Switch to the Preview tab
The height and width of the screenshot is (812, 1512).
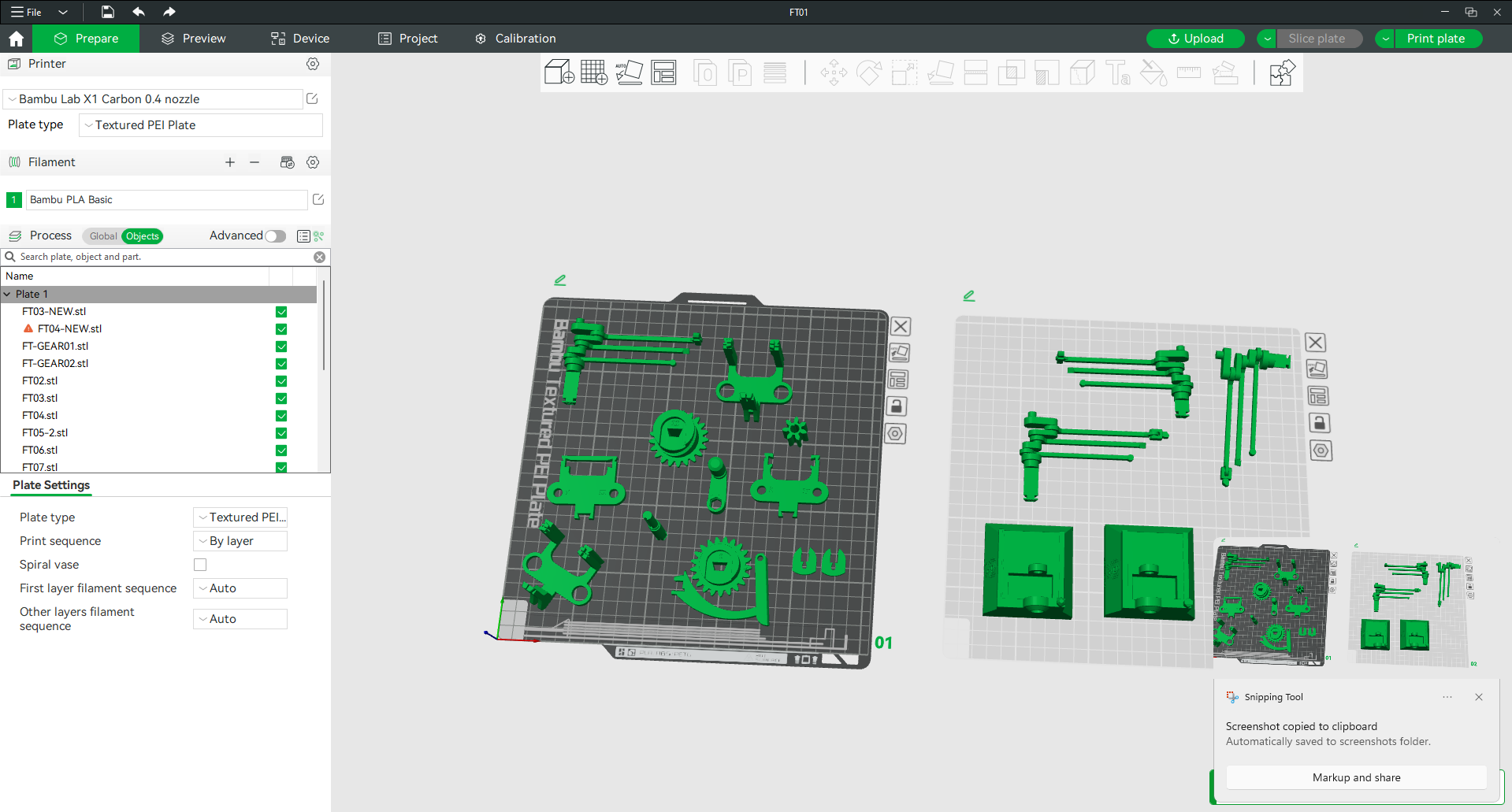coord(193,39)
